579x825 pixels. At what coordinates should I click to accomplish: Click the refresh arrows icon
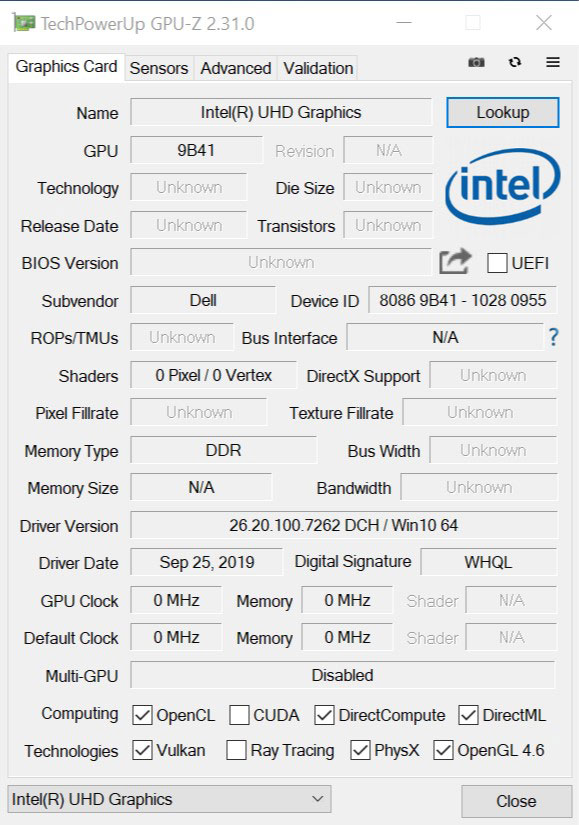click(x=515, y=62)
